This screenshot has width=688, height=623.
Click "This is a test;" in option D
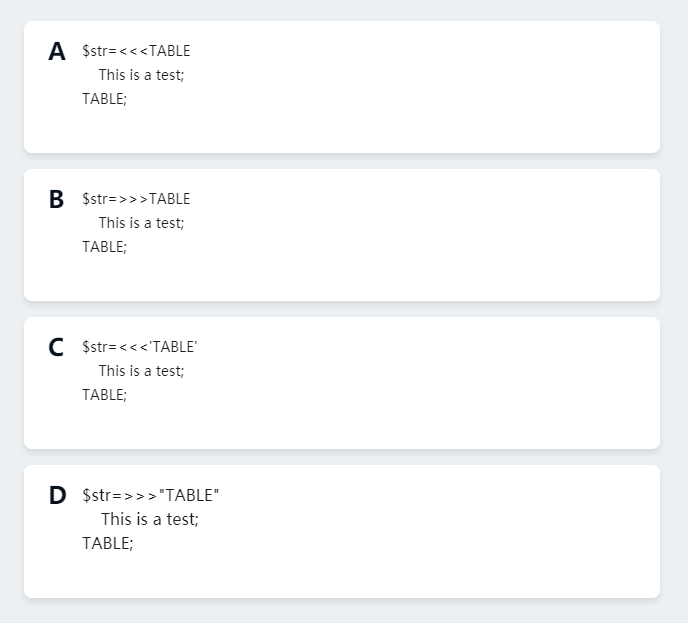[150, 519]
